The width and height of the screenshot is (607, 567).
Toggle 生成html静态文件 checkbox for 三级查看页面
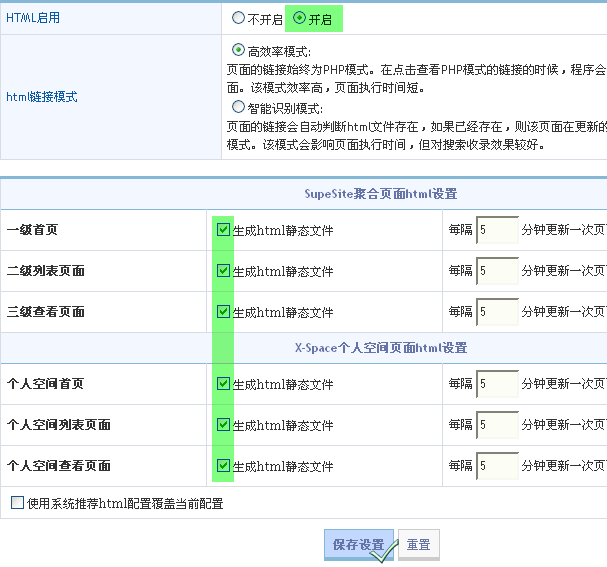(x=223, y=312)
